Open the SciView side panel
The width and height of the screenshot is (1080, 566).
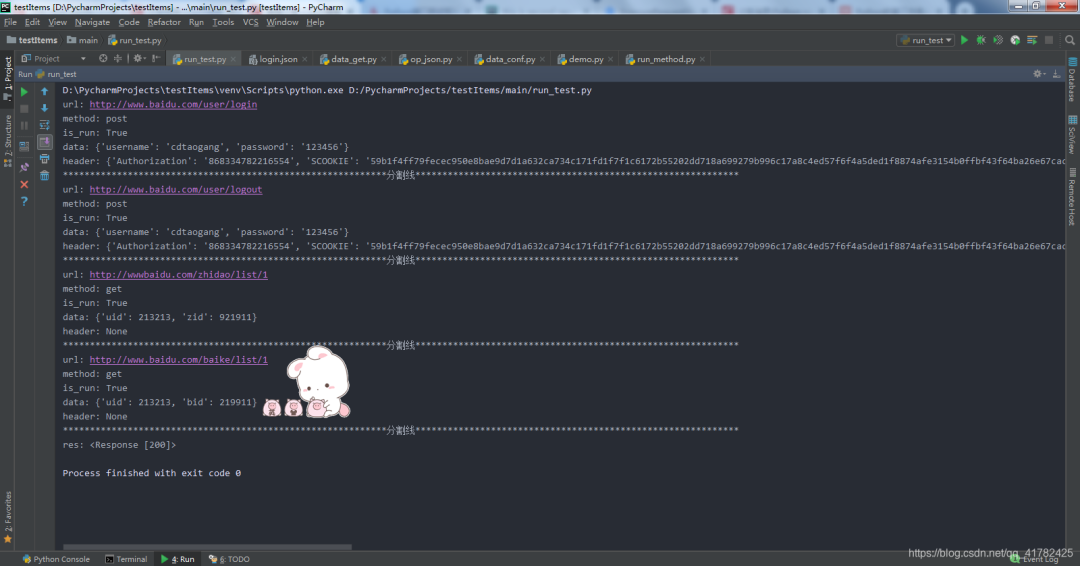[1072, 134]
